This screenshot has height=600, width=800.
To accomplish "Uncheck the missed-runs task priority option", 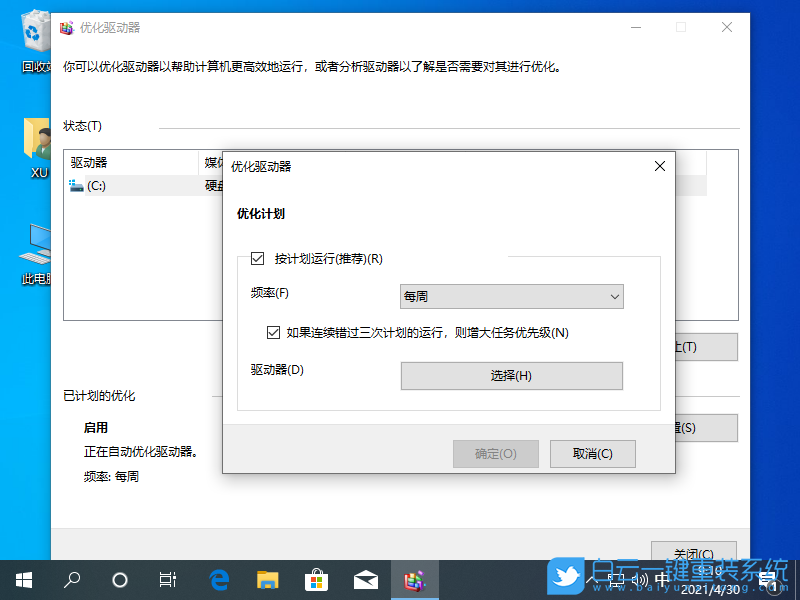I will pos(273,332).
